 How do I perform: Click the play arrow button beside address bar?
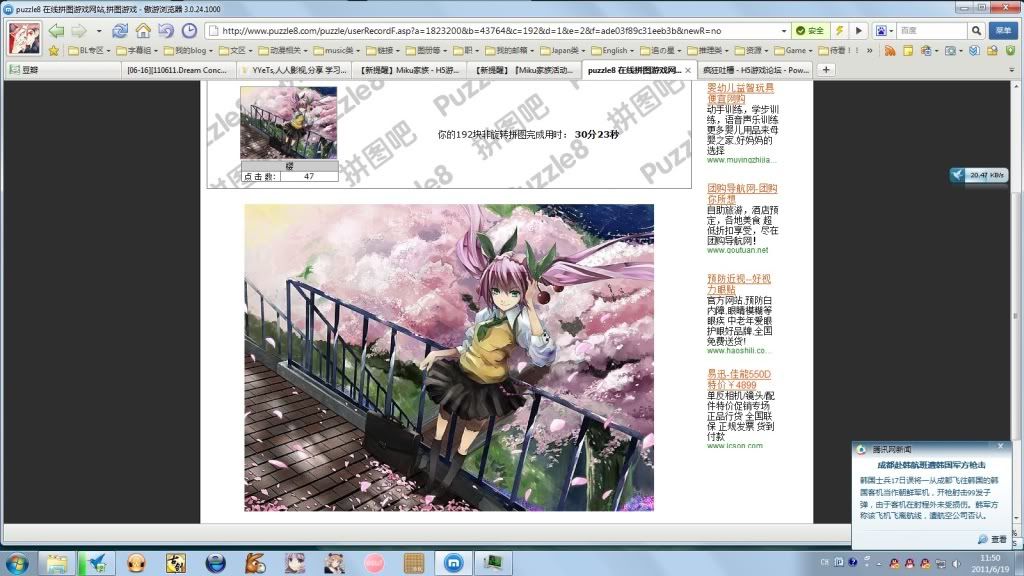[859, 31]
